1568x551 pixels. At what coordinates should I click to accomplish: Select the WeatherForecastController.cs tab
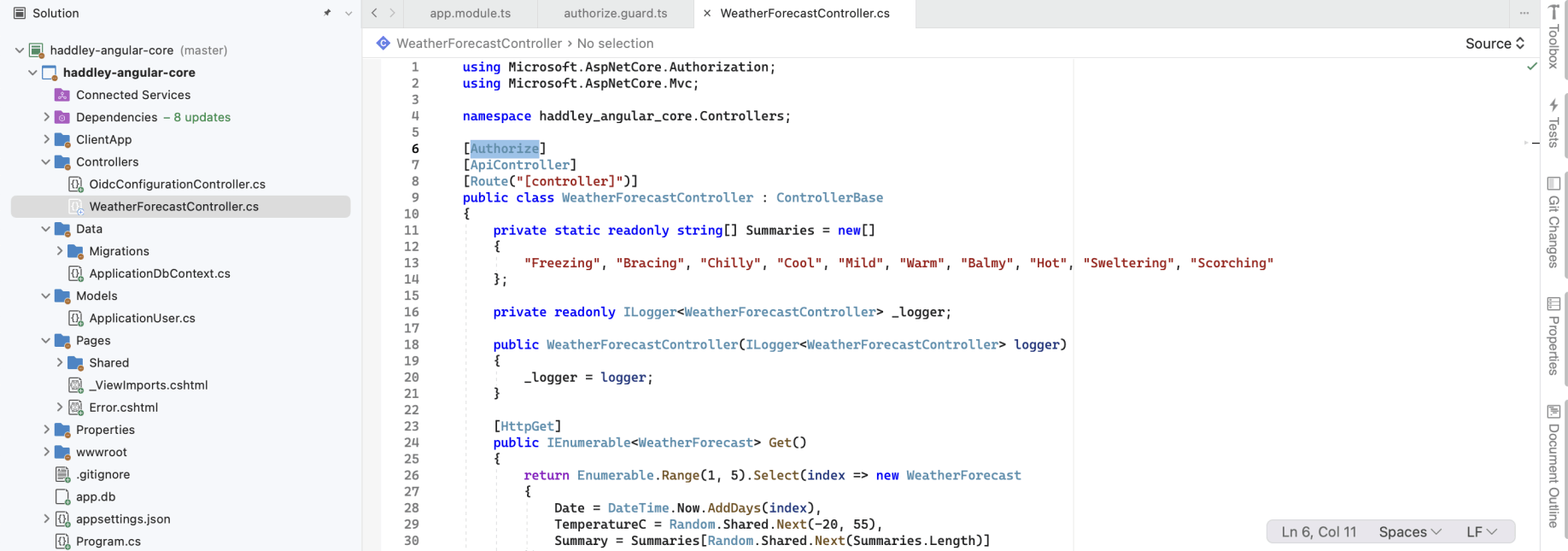804,13
